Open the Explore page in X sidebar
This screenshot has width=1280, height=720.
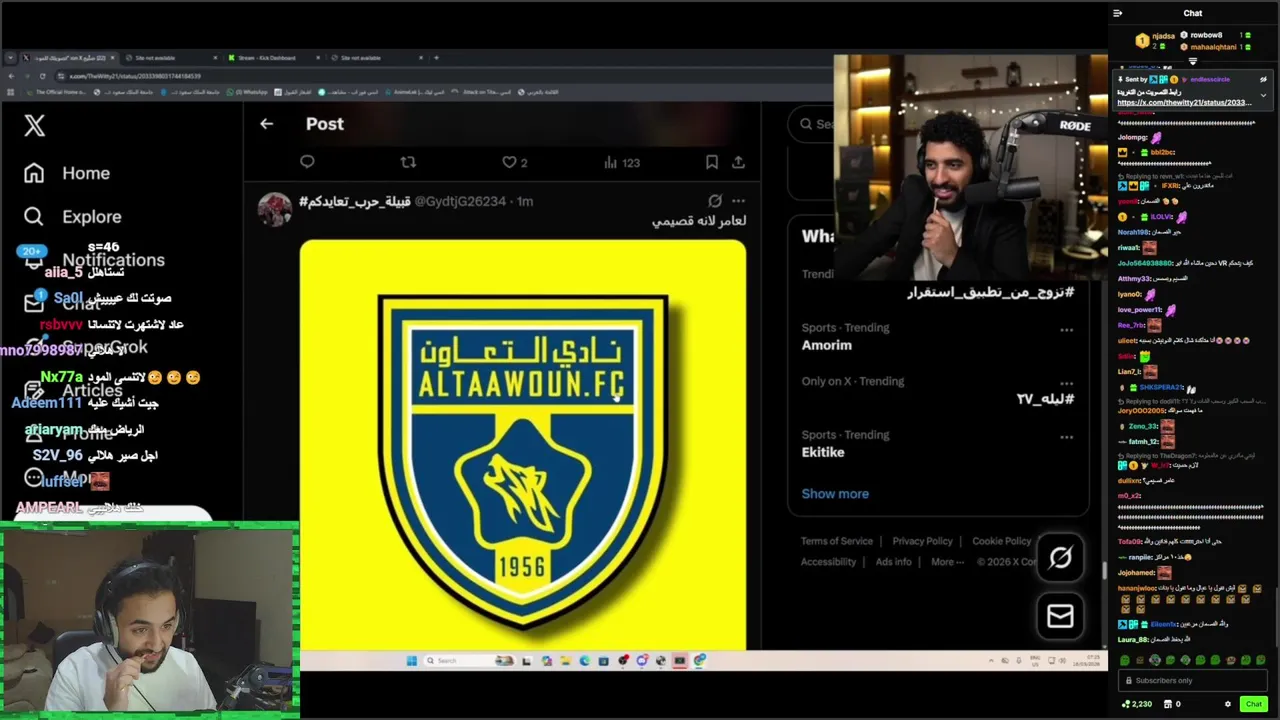[x=72, y=216]
